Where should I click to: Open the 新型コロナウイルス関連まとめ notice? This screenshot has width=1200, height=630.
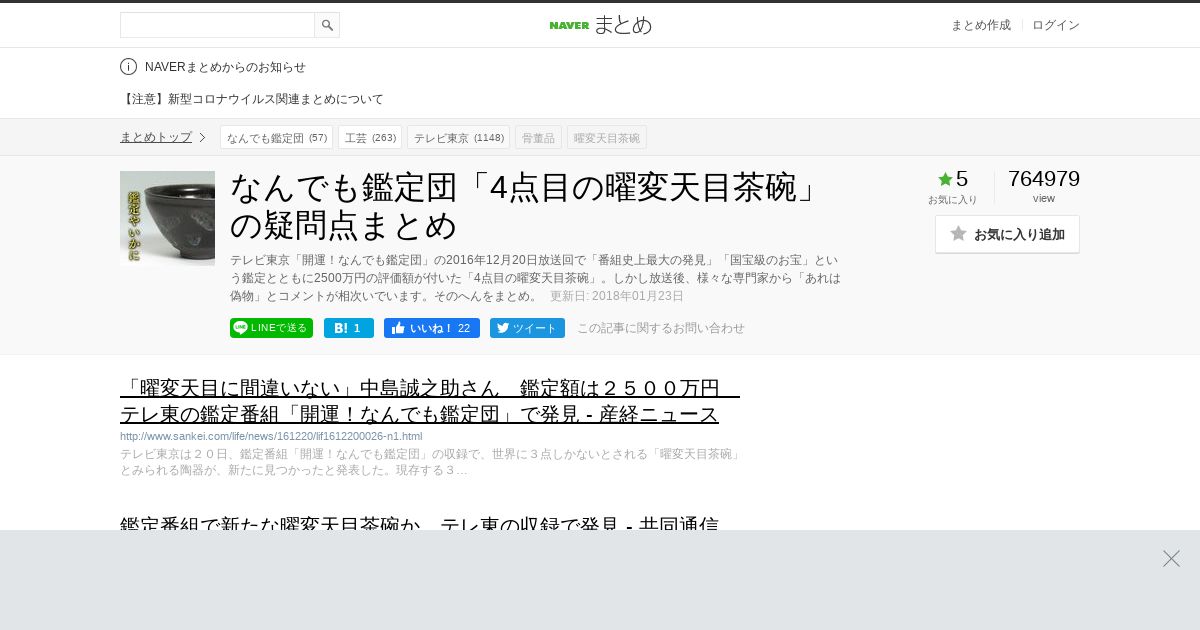click(x=251, y=99)
